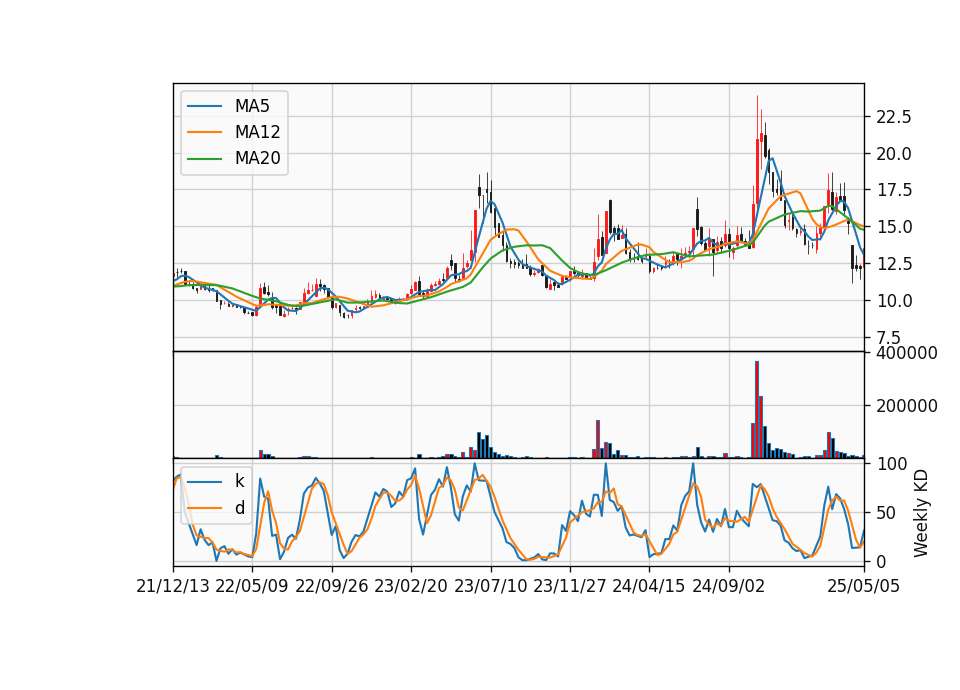Image resolution: width=960 pixels, height=690 pixels.
Task: Click the Weekly KD axis title
Action: (x=921, y=513)
